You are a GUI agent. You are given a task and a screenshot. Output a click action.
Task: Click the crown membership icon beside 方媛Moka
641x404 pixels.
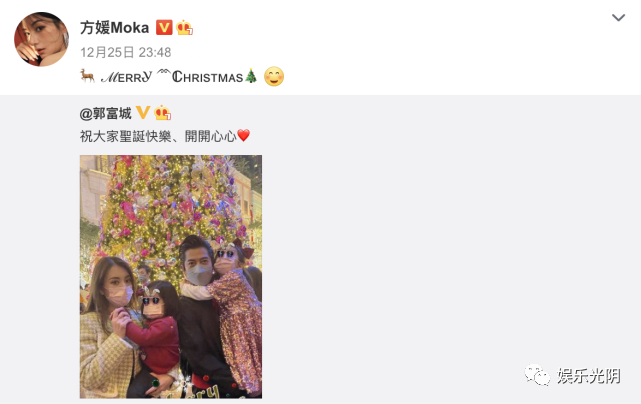[184, 27]
